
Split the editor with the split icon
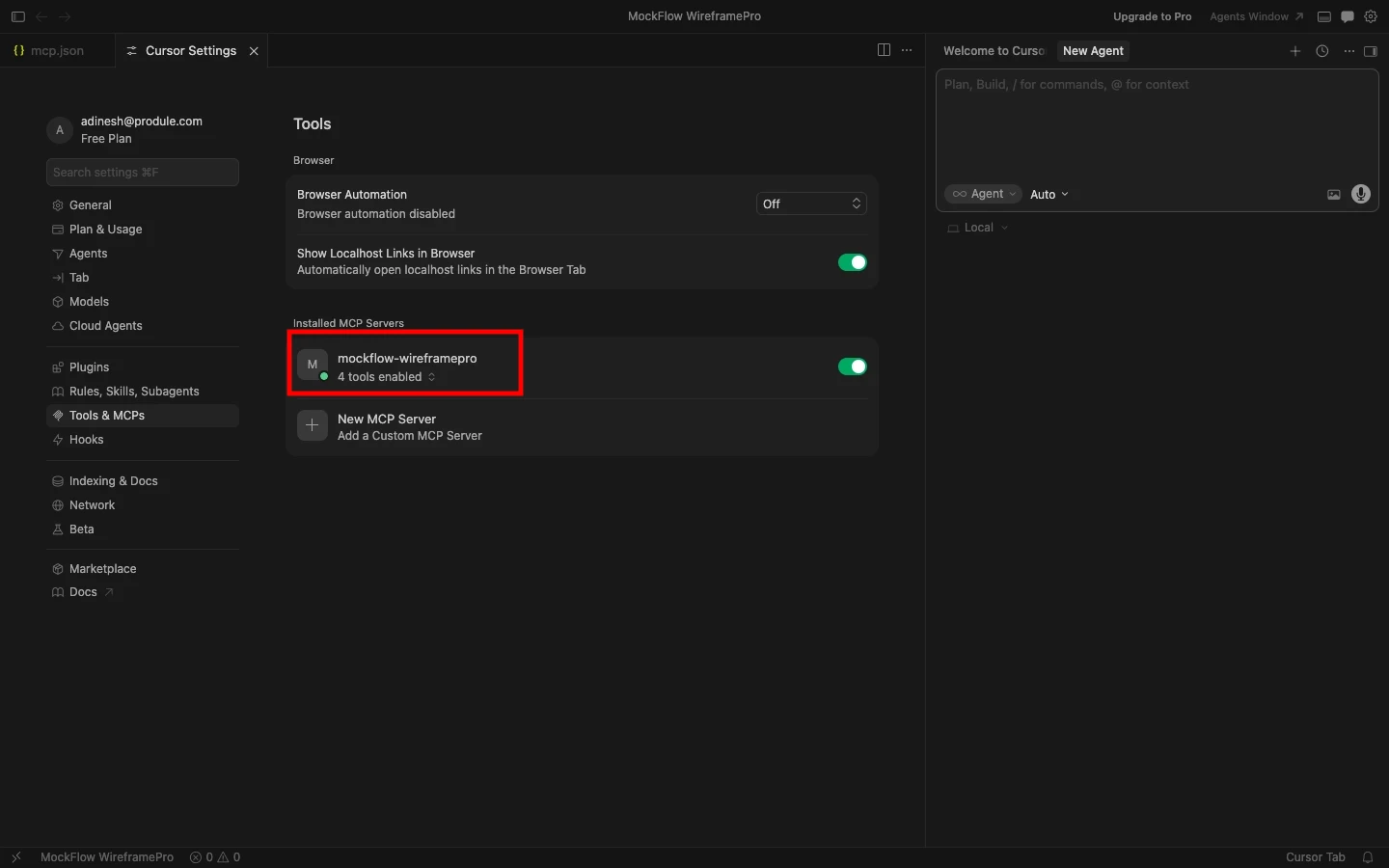884,50
